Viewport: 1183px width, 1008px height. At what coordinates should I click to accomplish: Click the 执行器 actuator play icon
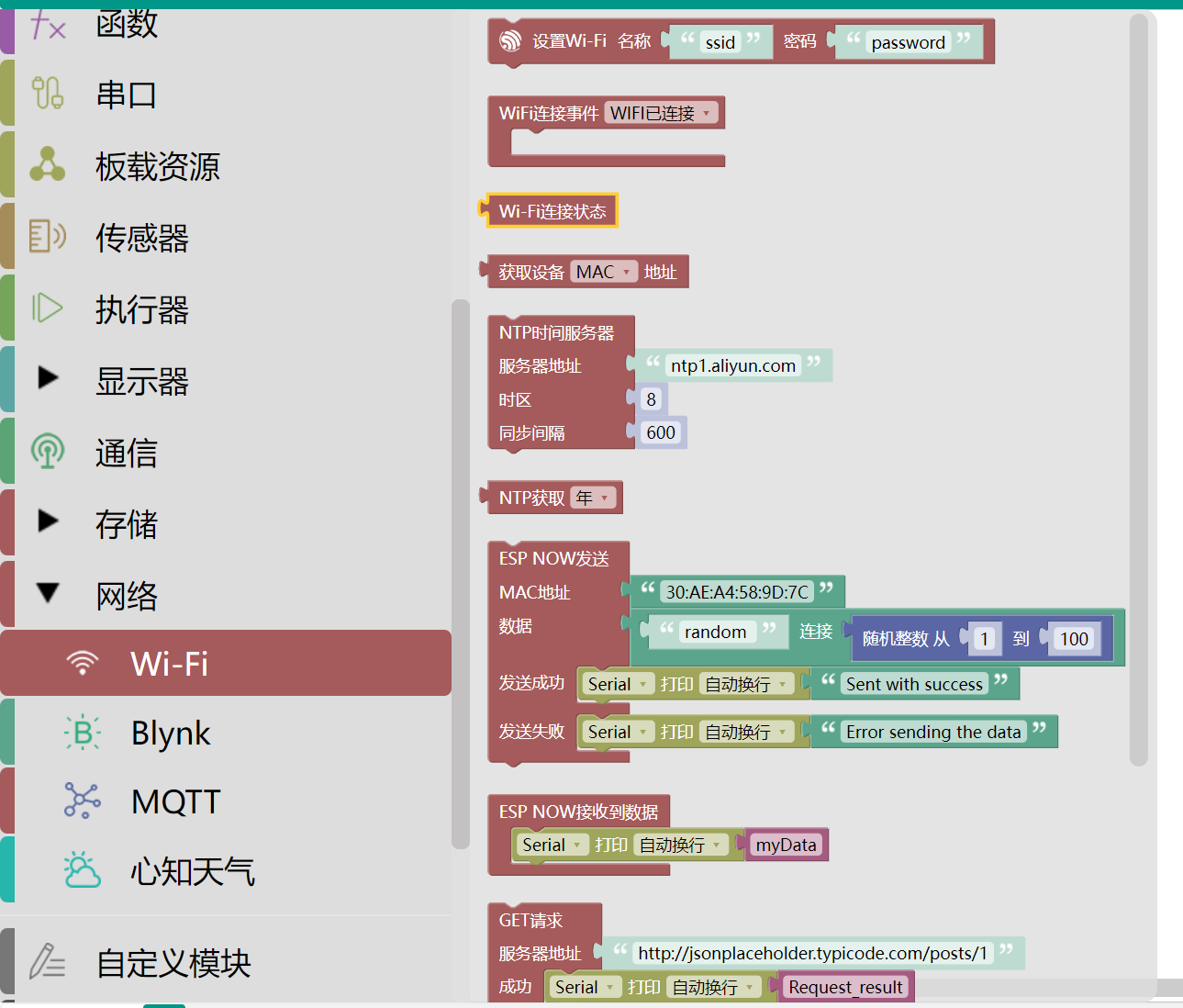[47, 308]
